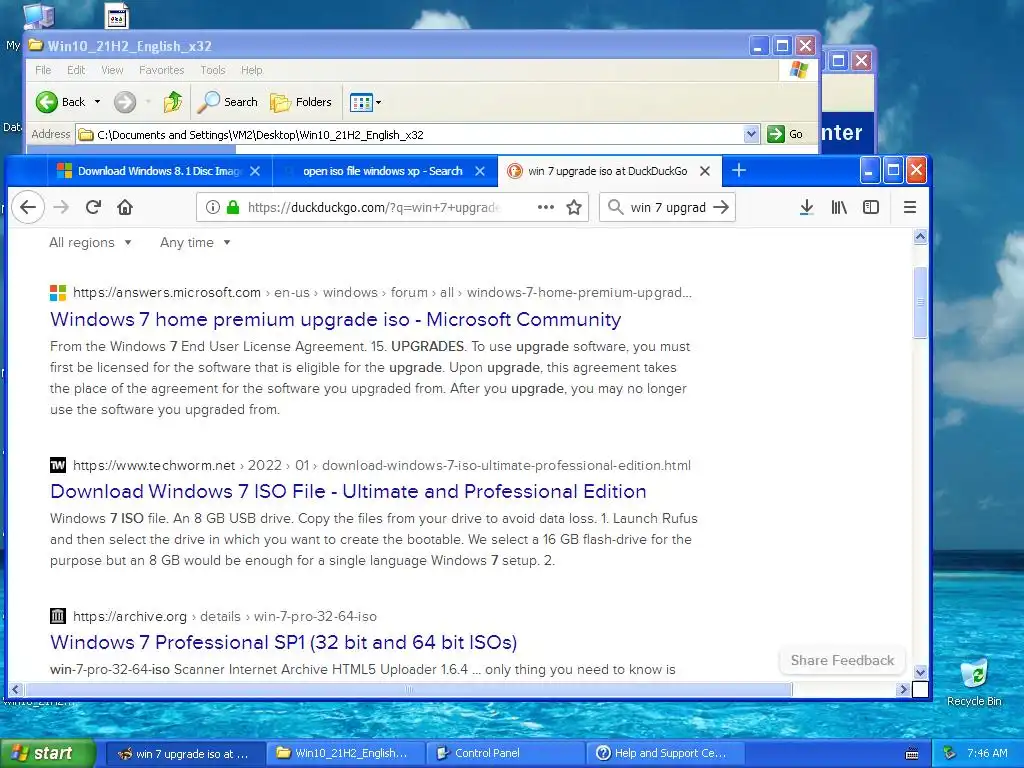Open Windows 7 Professional SP1 ISOs result
The image size is (1024, 768).
283,642
